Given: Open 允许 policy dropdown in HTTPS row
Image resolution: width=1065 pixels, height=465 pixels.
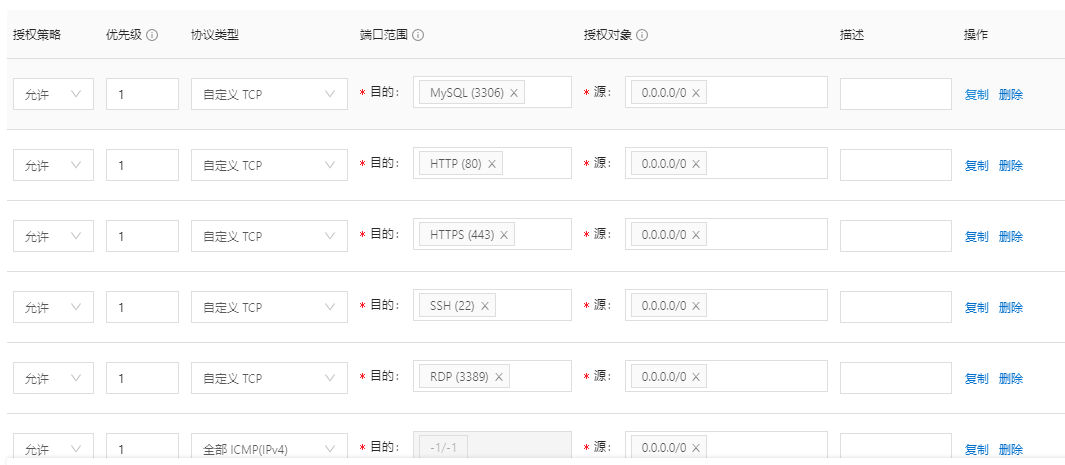Looking at the screenshot, I should coord(54,236).
